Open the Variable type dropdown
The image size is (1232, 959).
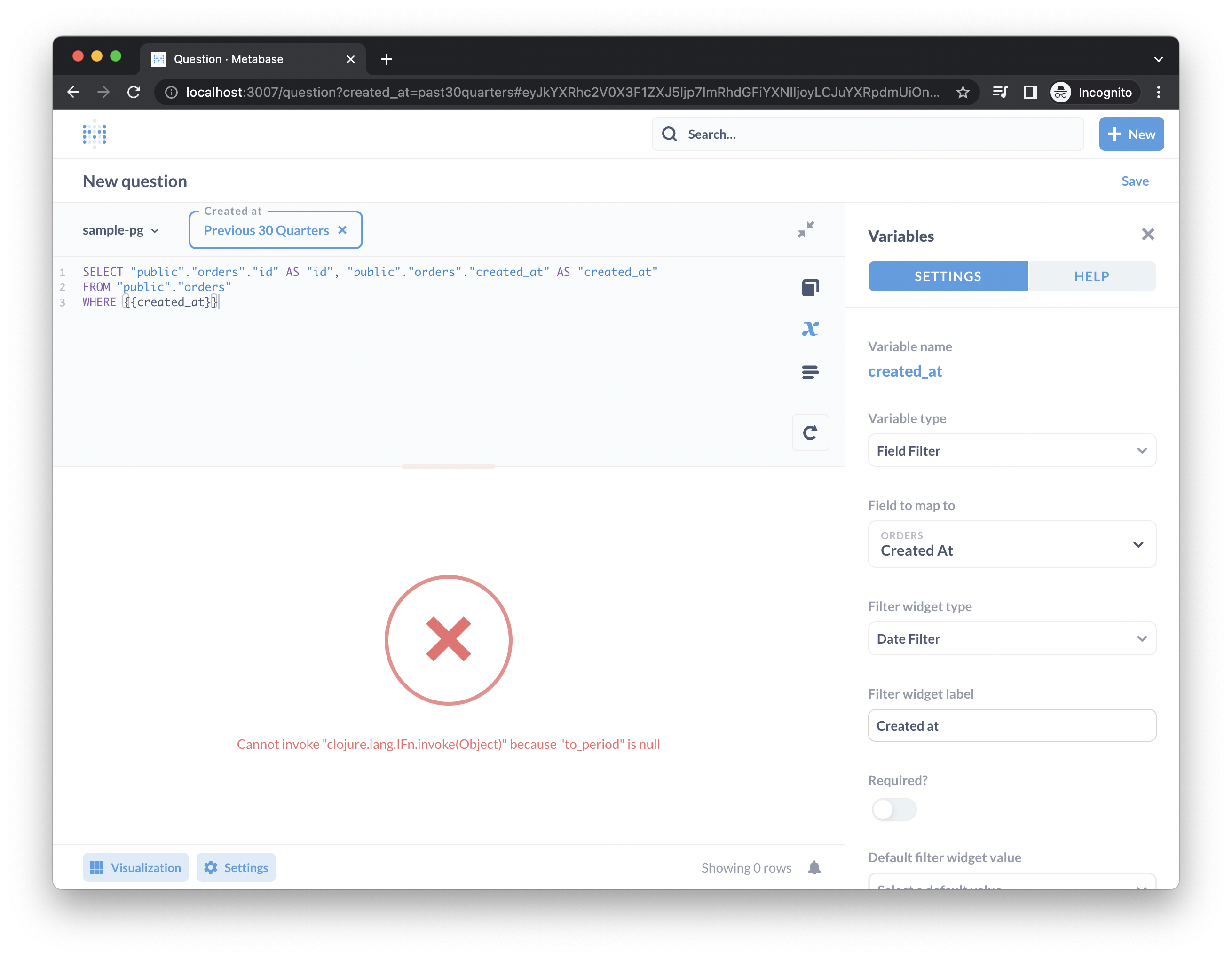click(x=1011, y=450)
